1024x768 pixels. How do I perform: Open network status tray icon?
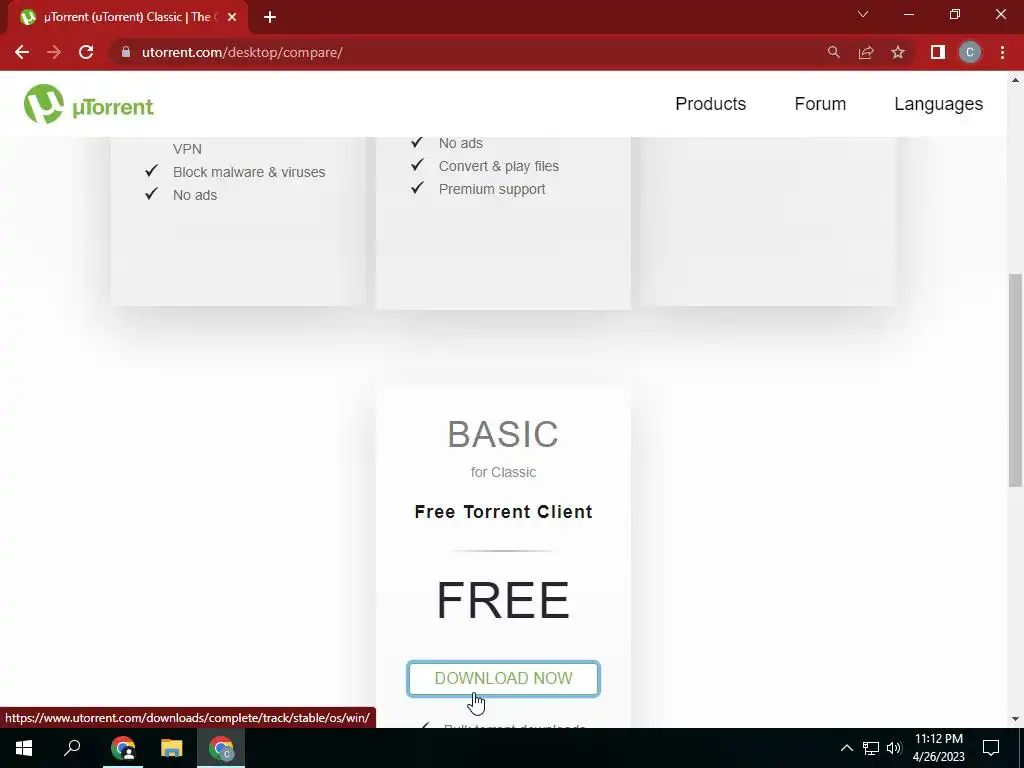[x=871, y=748]
